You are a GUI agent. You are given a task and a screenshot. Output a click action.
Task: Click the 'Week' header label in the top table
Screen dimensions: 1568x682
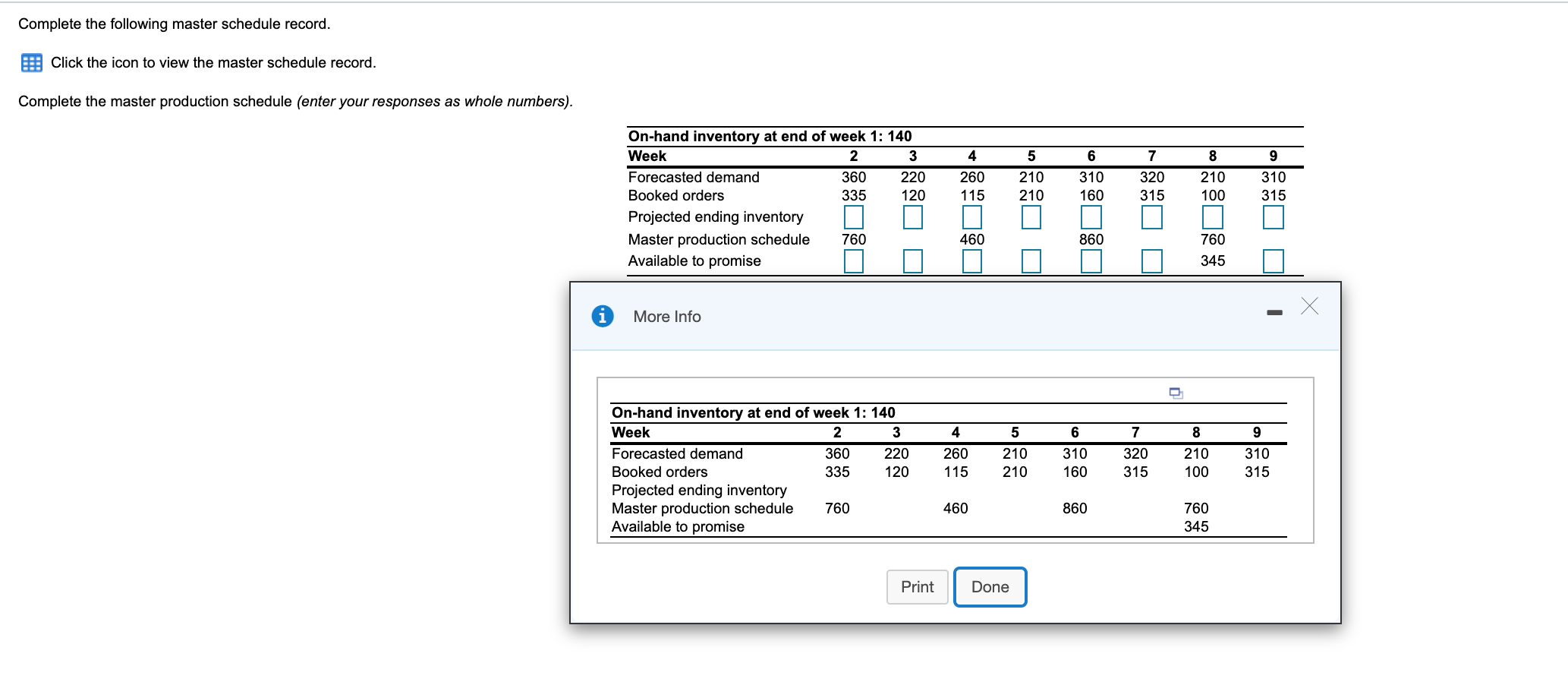point(647,156)
